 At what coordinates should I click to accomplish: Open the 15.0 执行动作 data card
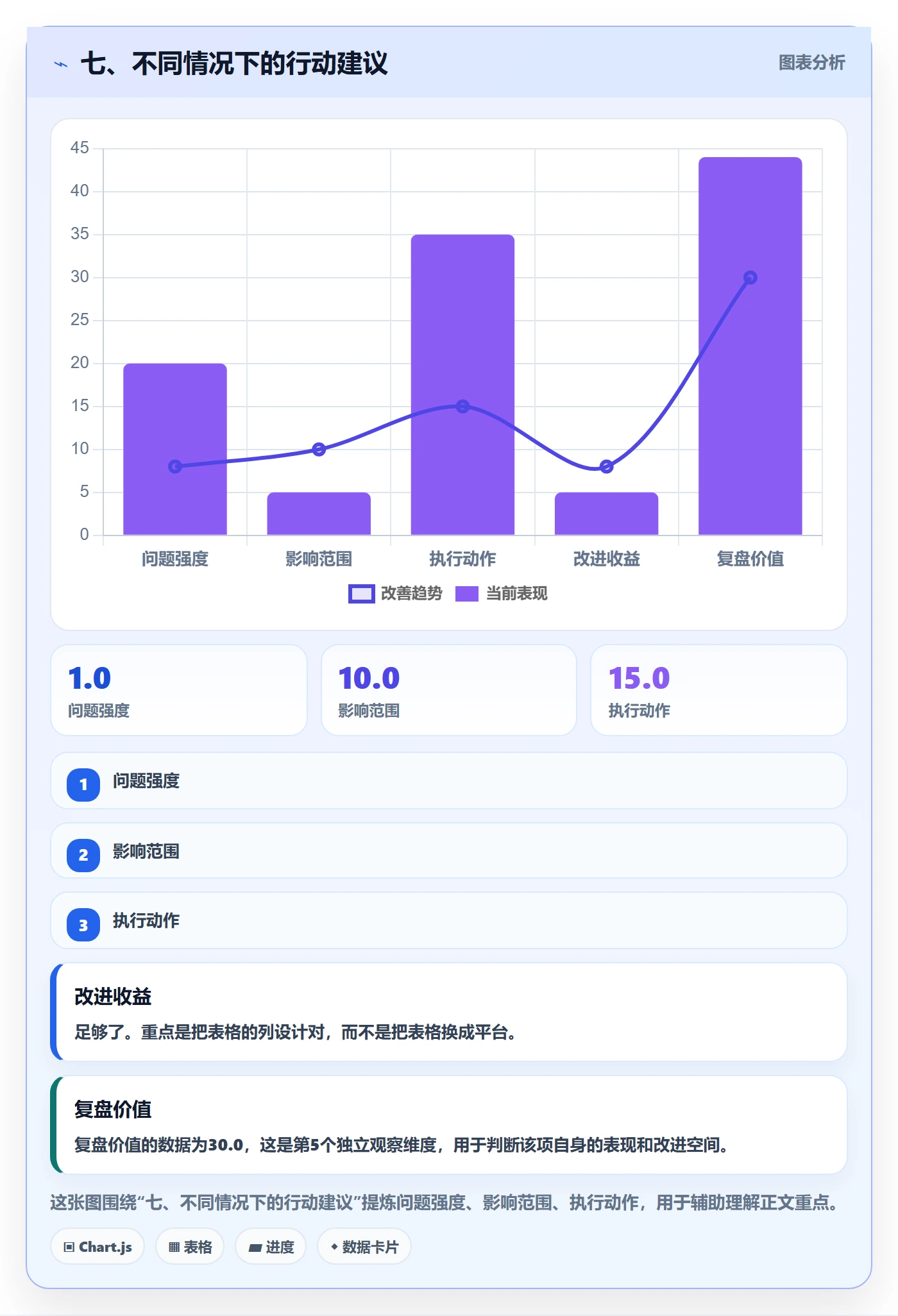[719, 690]
